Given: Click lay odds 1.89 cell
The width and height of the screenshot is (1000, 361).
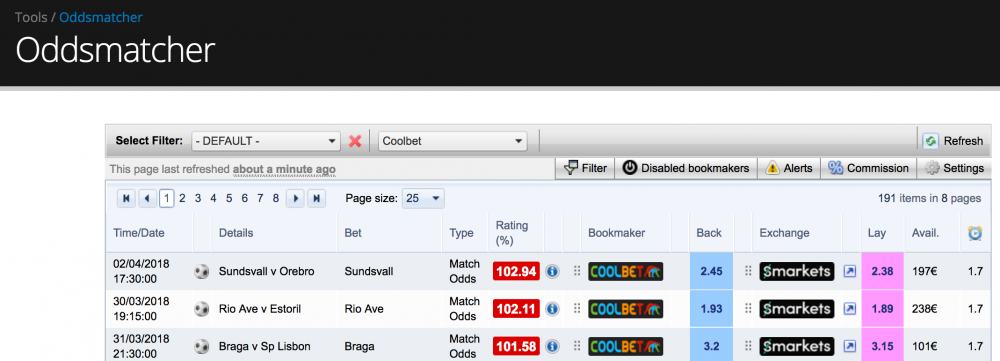Looking at the screenshot, I should tap(883, 309).
